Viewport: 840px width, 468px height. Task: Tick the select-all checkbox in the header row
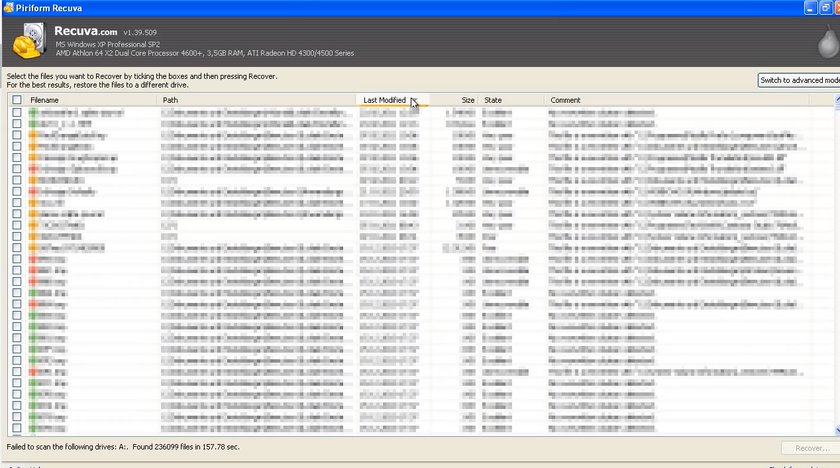pyautogui.click(x=17, y=100)
